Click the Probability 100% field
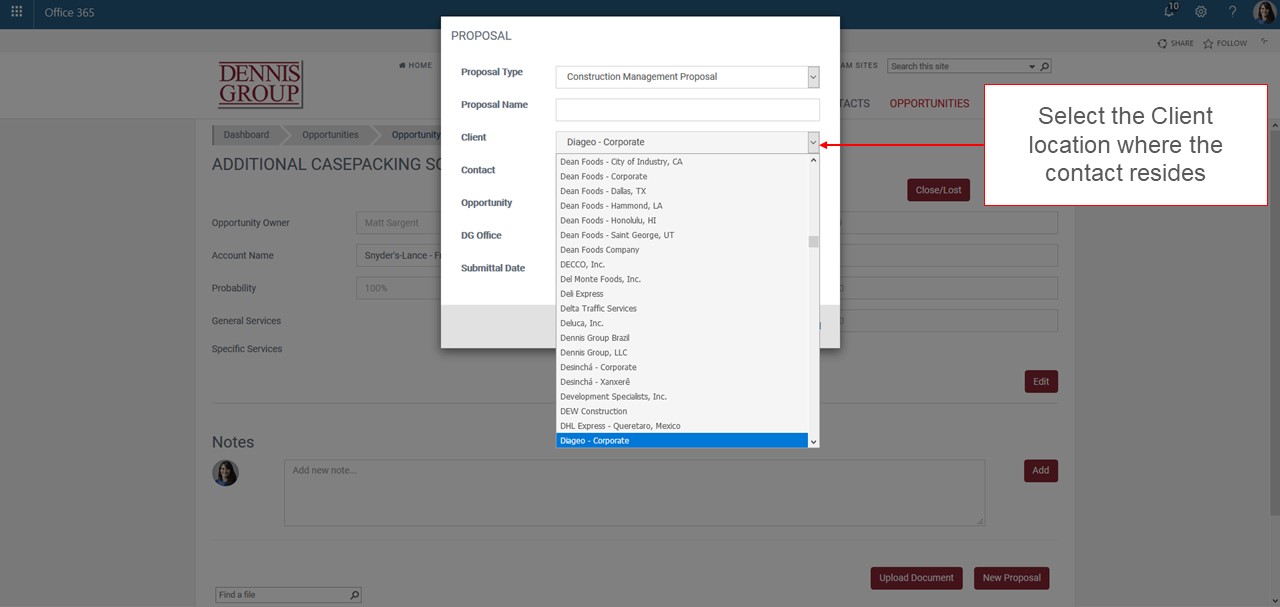The width and height of the screenshot is (1280, 607). pos(398,288)
